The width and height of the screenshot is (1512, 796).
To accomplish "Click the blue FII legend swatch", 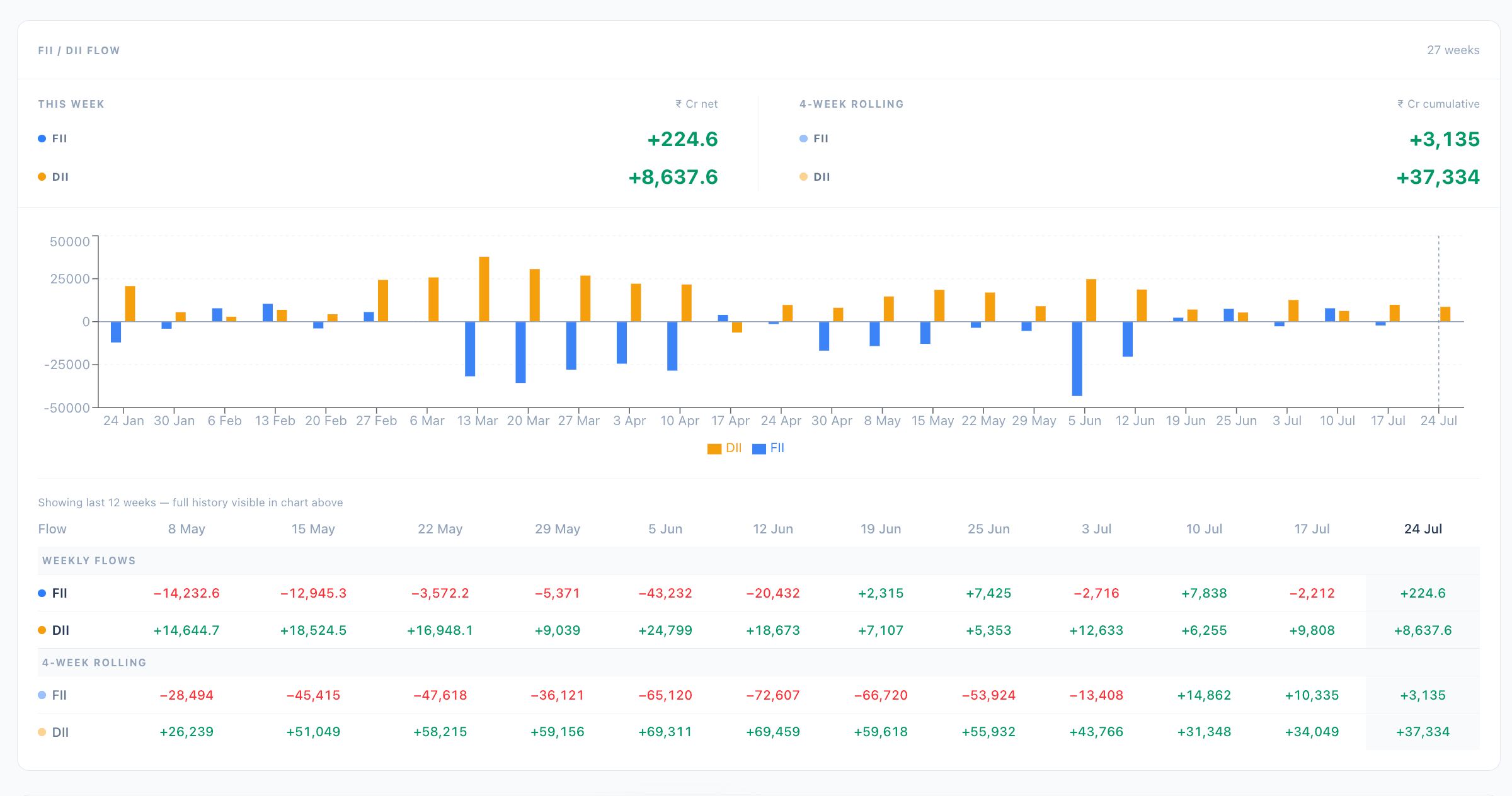I will point(759,448).
